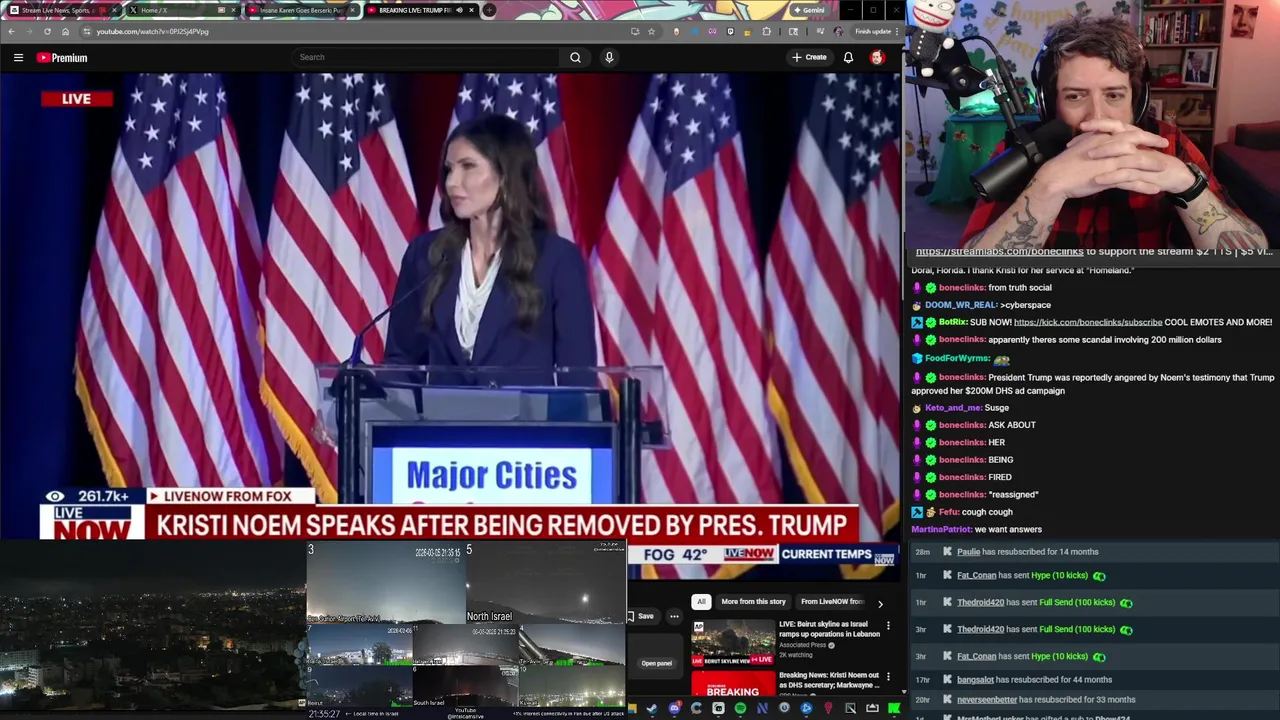Click Keto_and_me username in chat
Image resolution: width=1280 pixels, height=720 pixels.
(x=953, y=408)
